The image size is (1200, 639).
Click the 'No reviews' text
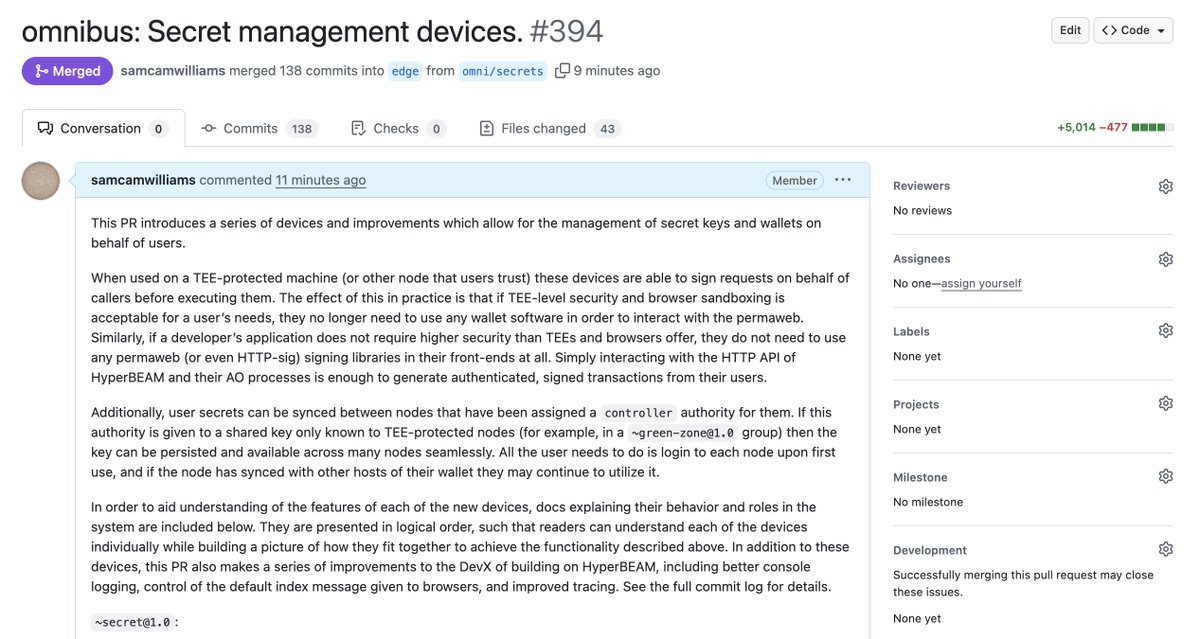tap(922, 210)
